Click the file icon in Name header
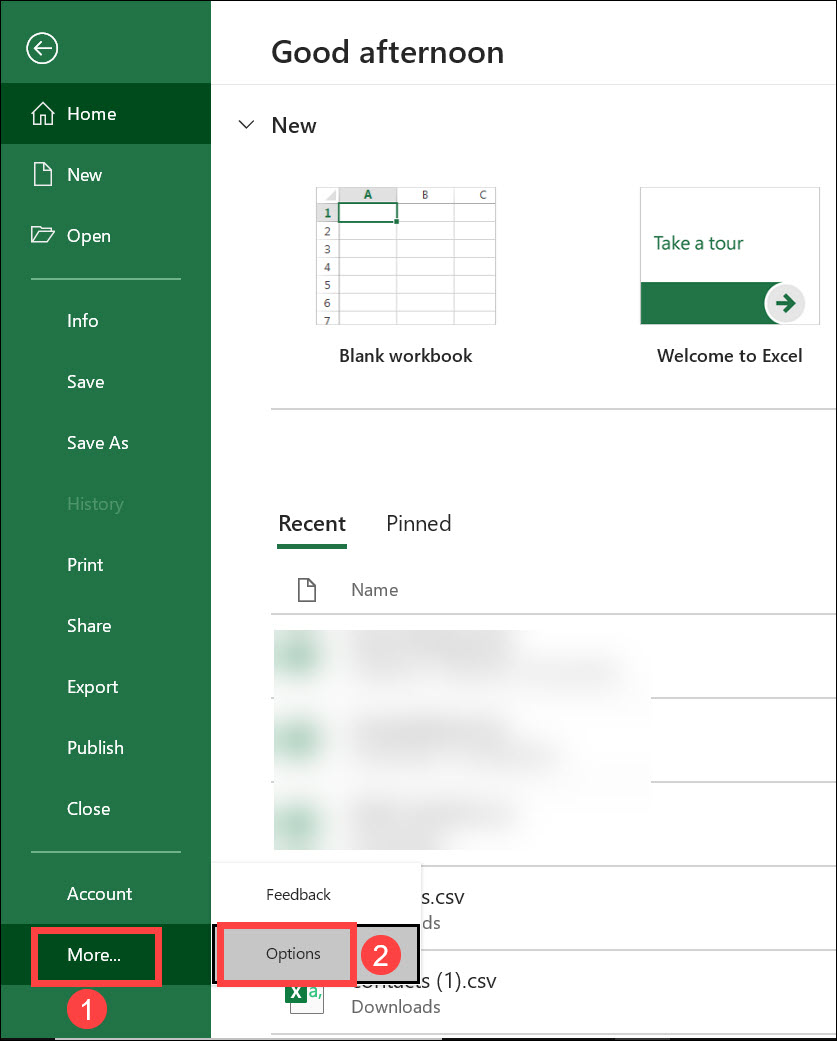 click(307, 590)
